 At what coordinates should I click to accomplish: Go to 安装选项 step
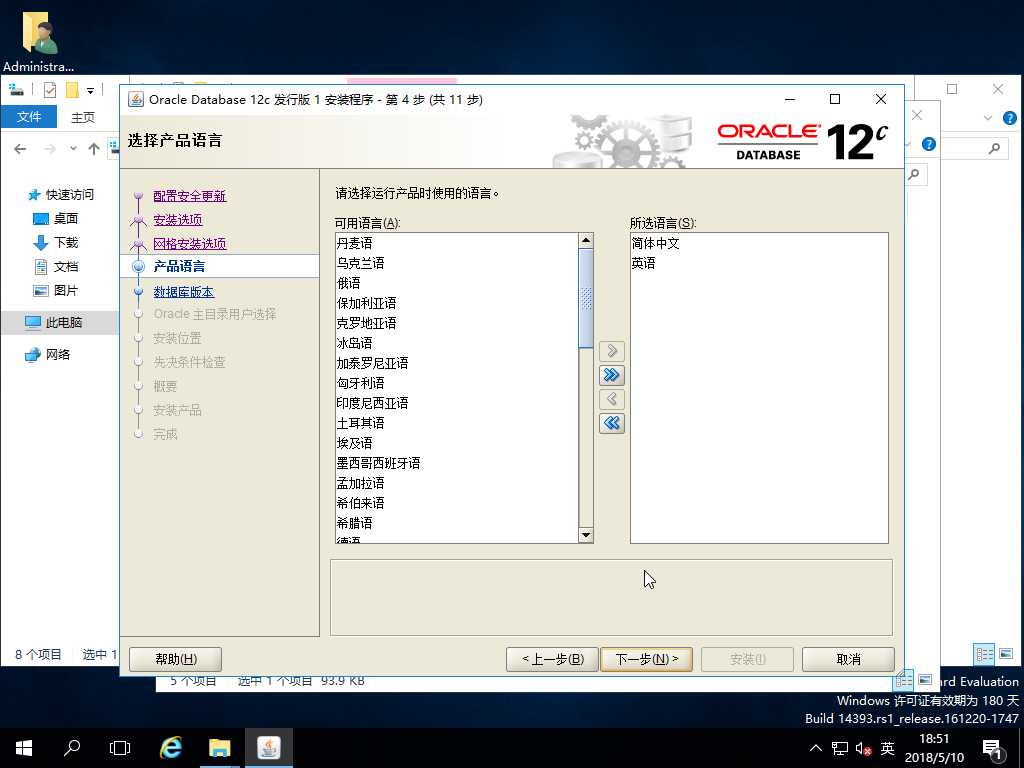click(x=178, y=220)
